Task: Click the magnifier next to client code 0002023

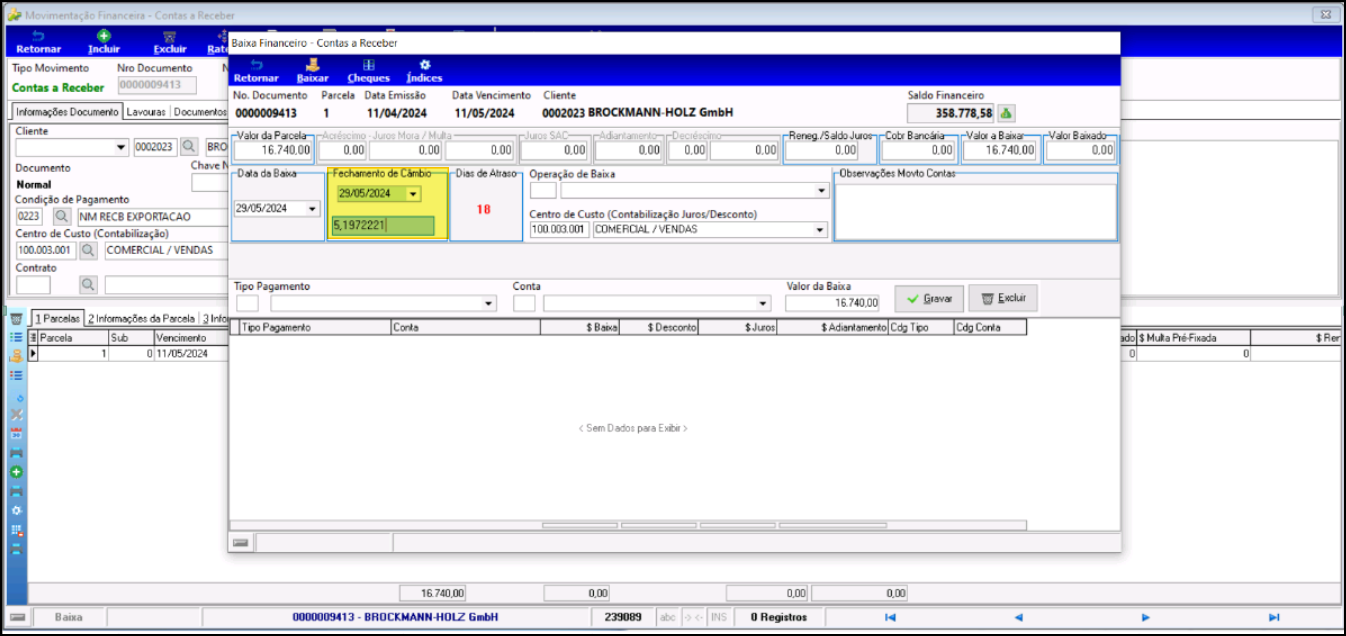Action: coord(189,148)
